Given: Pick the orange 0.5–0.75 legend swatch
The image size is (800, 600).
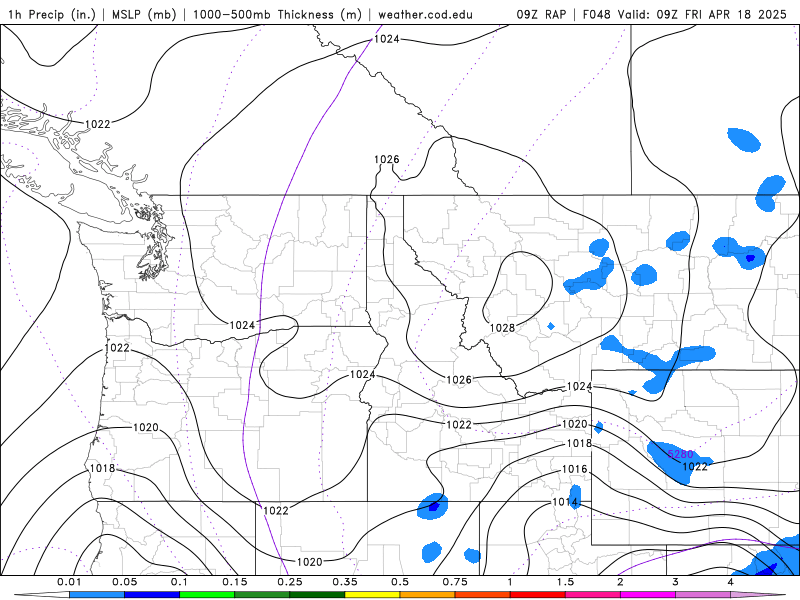Looking at the screenshot, I should (428, 595).
